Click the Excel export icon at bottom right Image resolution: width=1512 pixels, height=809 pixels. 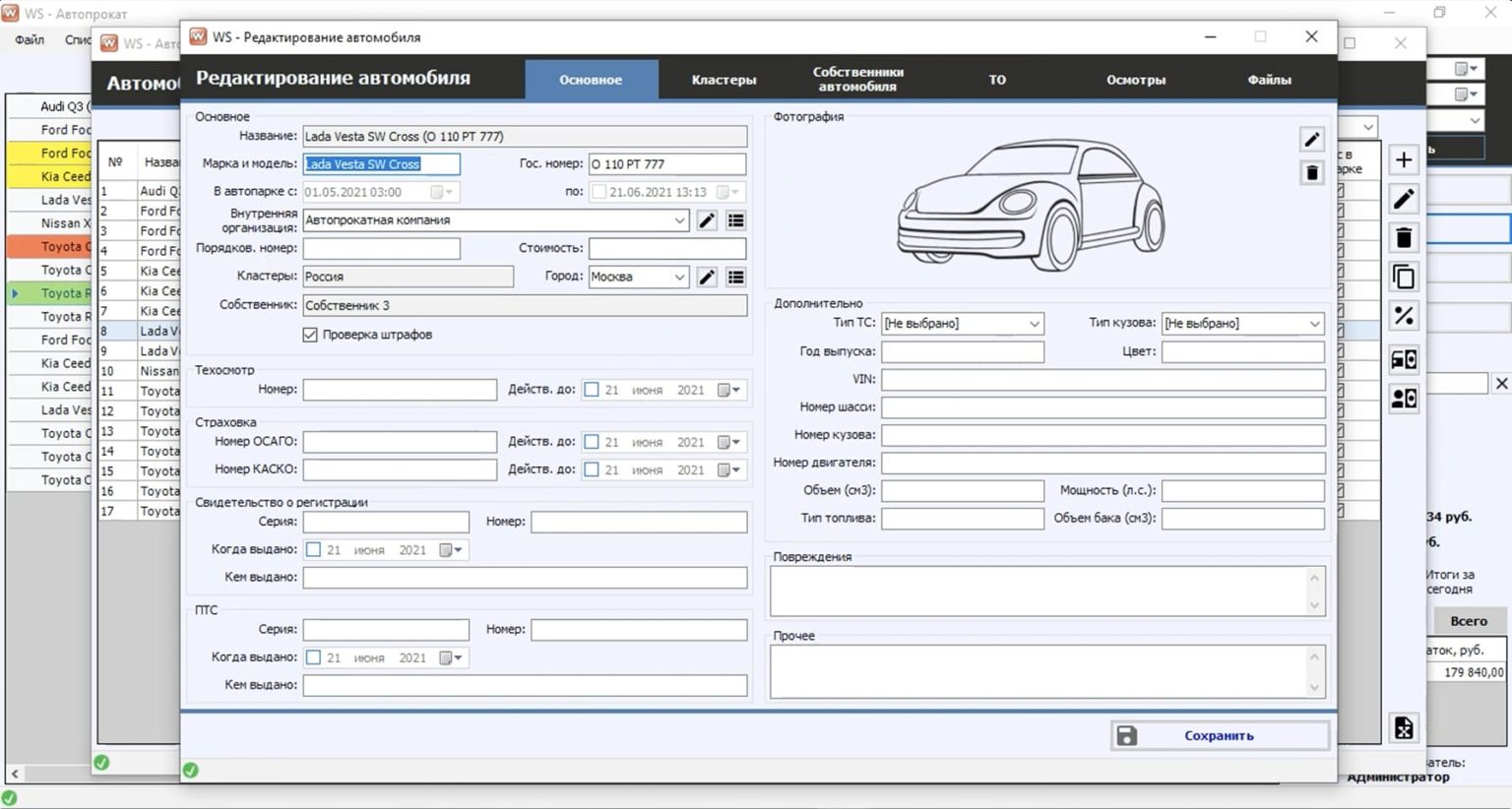[x=1403, y=727]
